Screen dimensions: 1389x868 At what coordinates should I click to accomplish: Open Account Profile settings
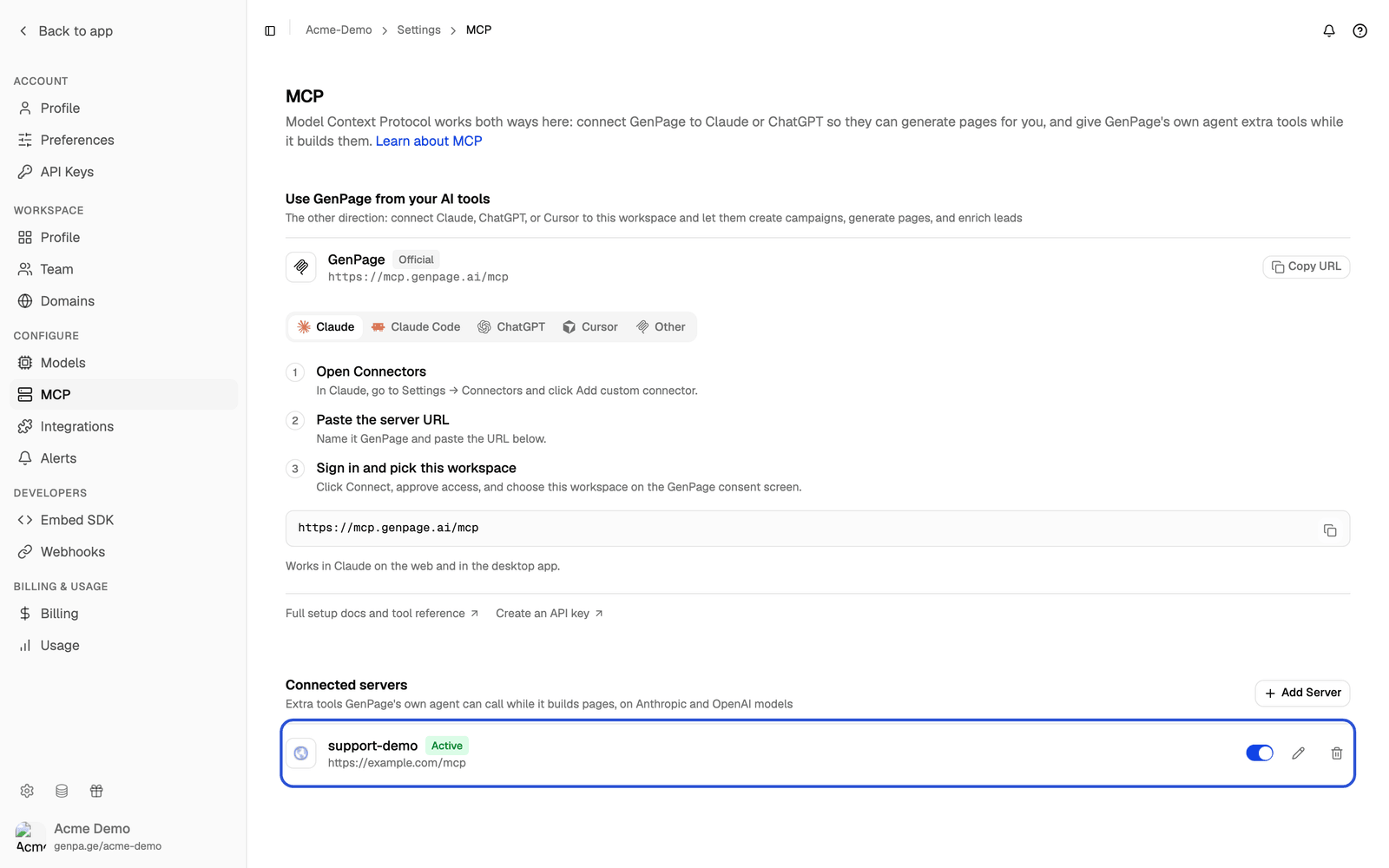pos(123,108)
